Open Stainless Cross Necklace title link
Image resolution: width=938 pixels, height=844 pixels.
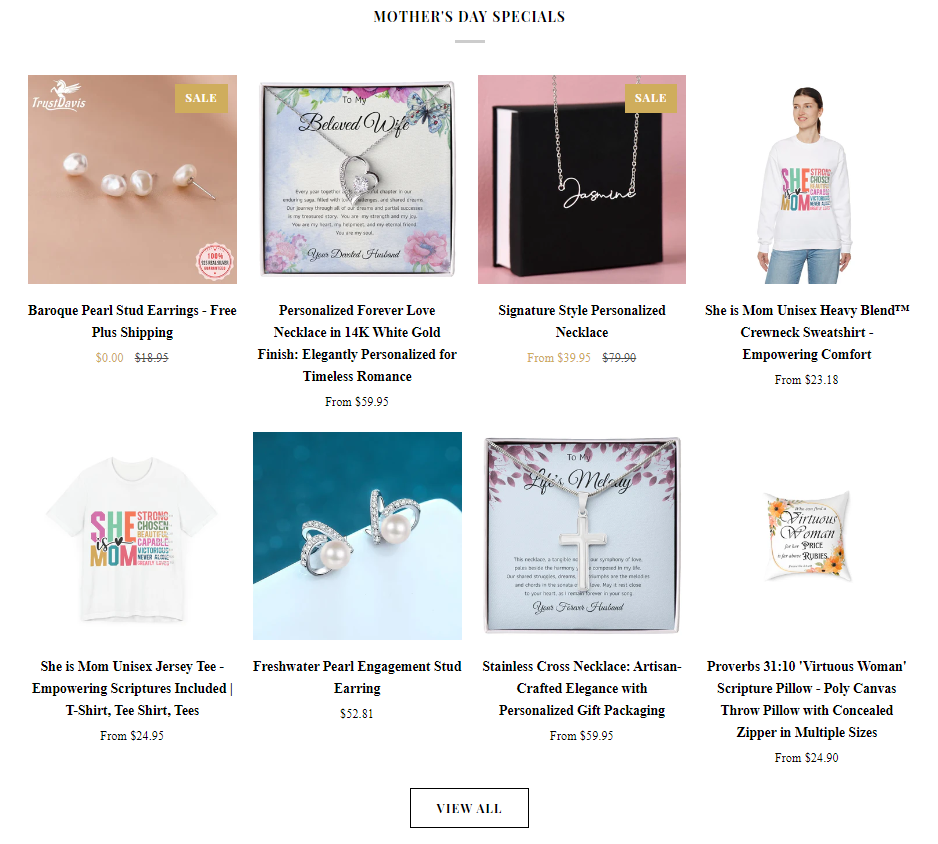(582, 688)
